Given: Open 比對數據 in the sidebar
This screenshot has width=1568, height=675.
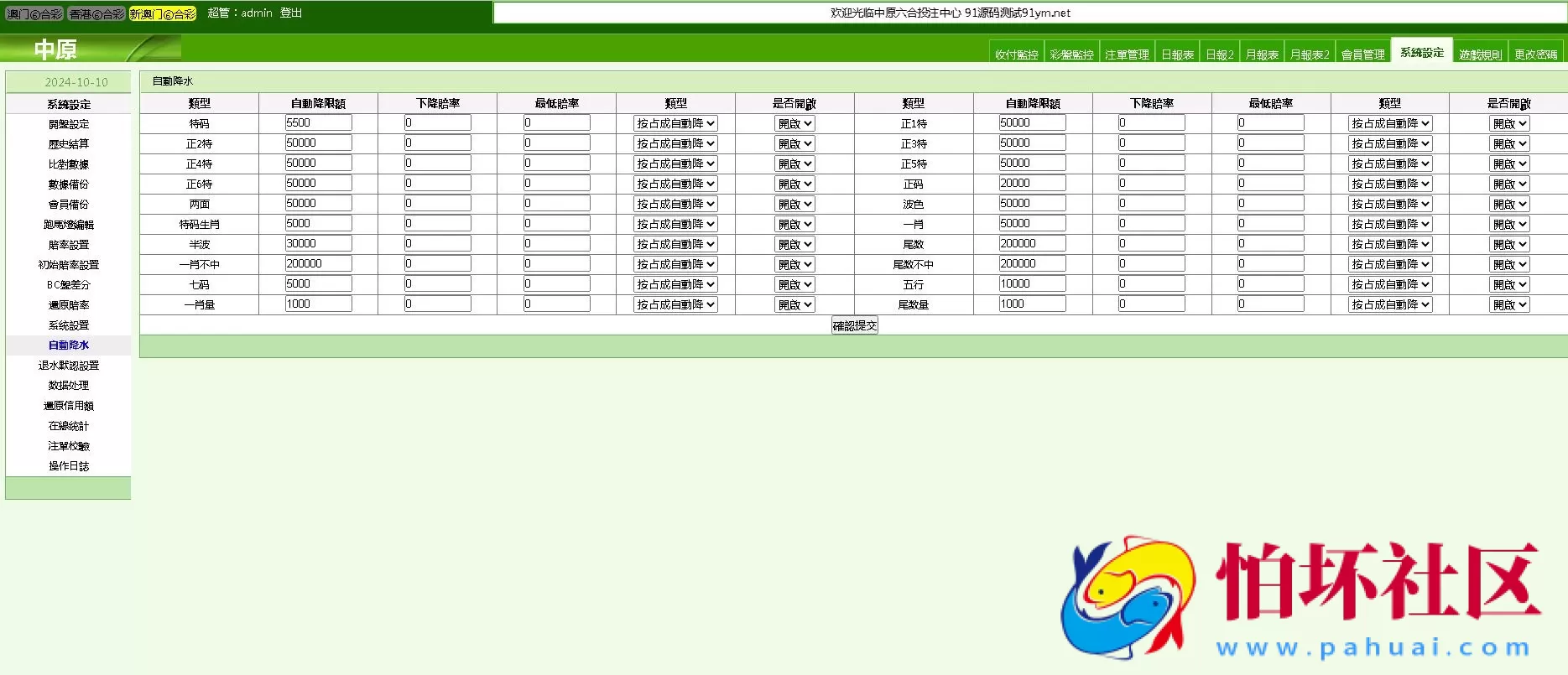Looking at the screenshot, I should pyautogui.click(x=69, y=164).
